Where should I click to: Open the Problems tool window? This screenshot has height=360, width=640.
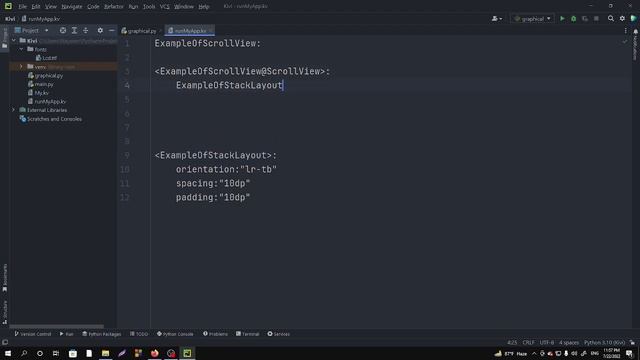point(215,334)
